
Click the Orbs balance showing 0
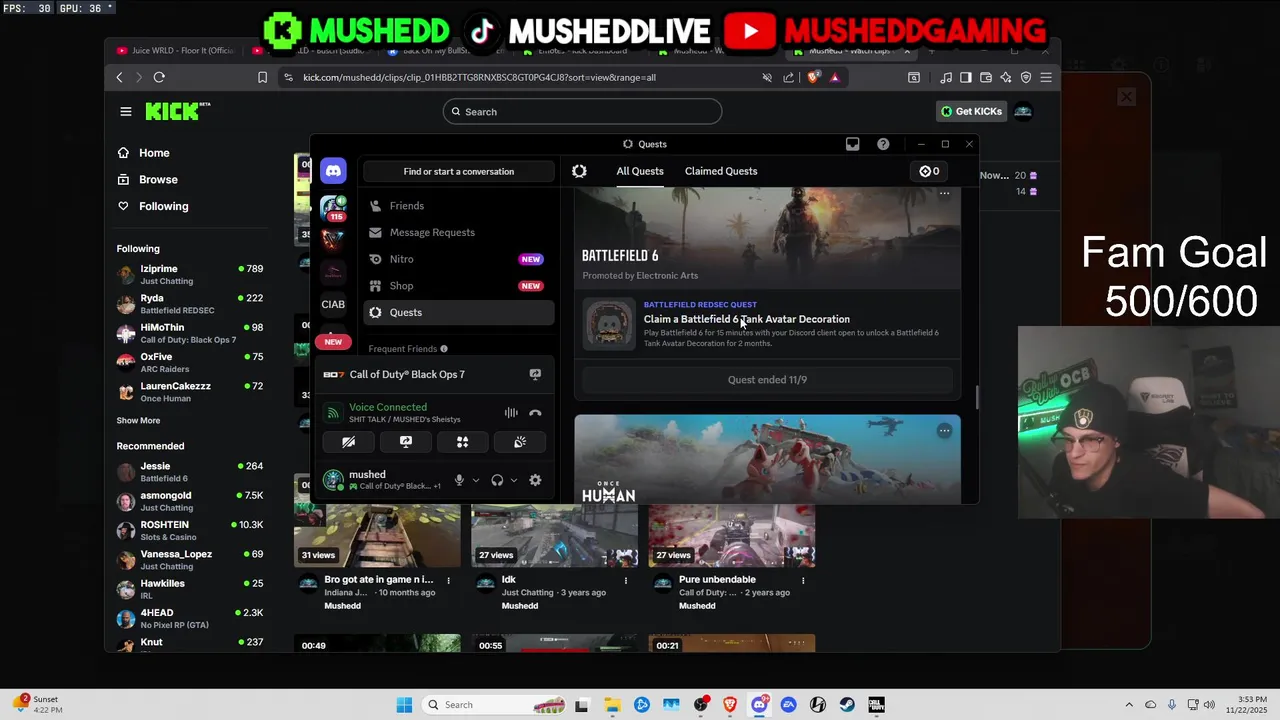[x=930, y=171]
